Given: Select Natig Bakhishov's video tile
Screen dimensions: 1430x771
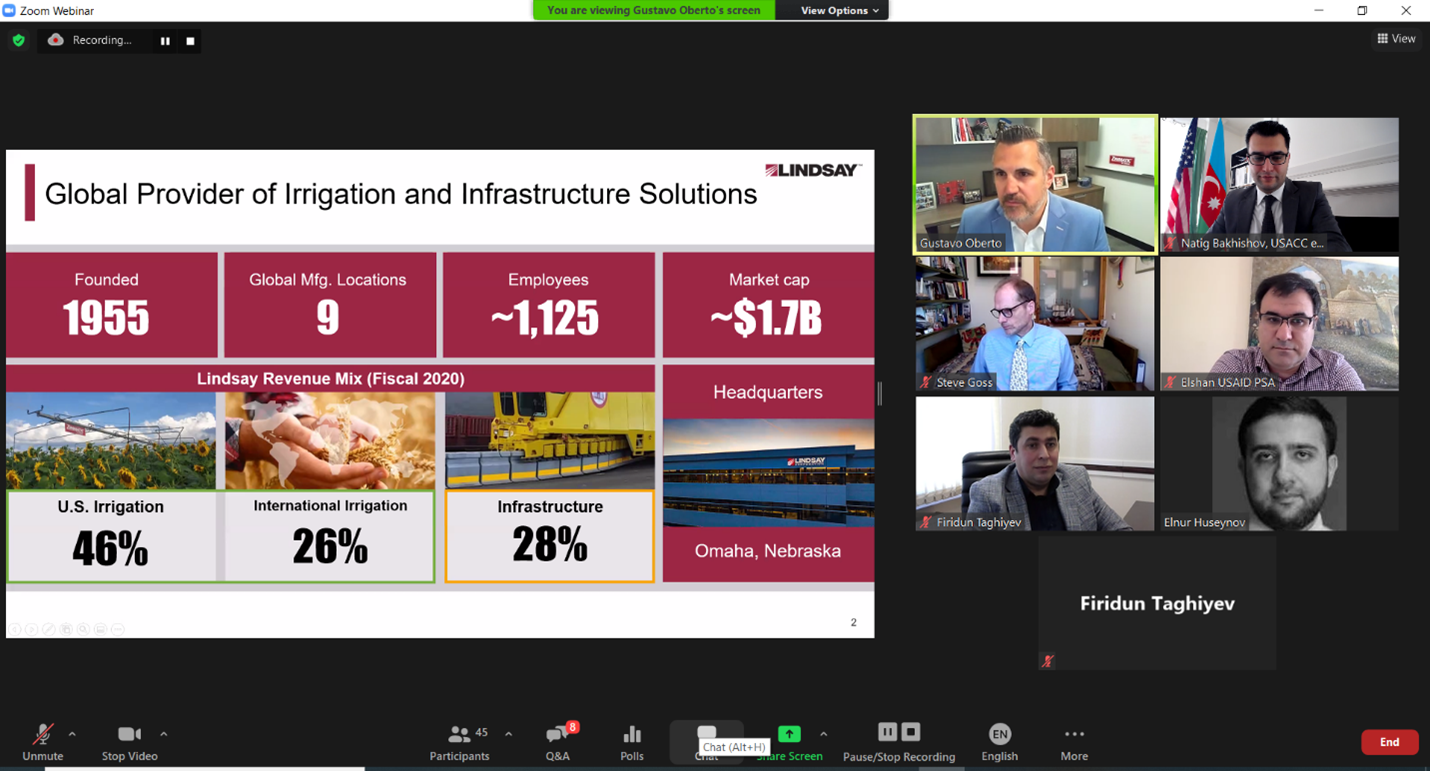Looking at the screenshot, I should coord(1279,184).
